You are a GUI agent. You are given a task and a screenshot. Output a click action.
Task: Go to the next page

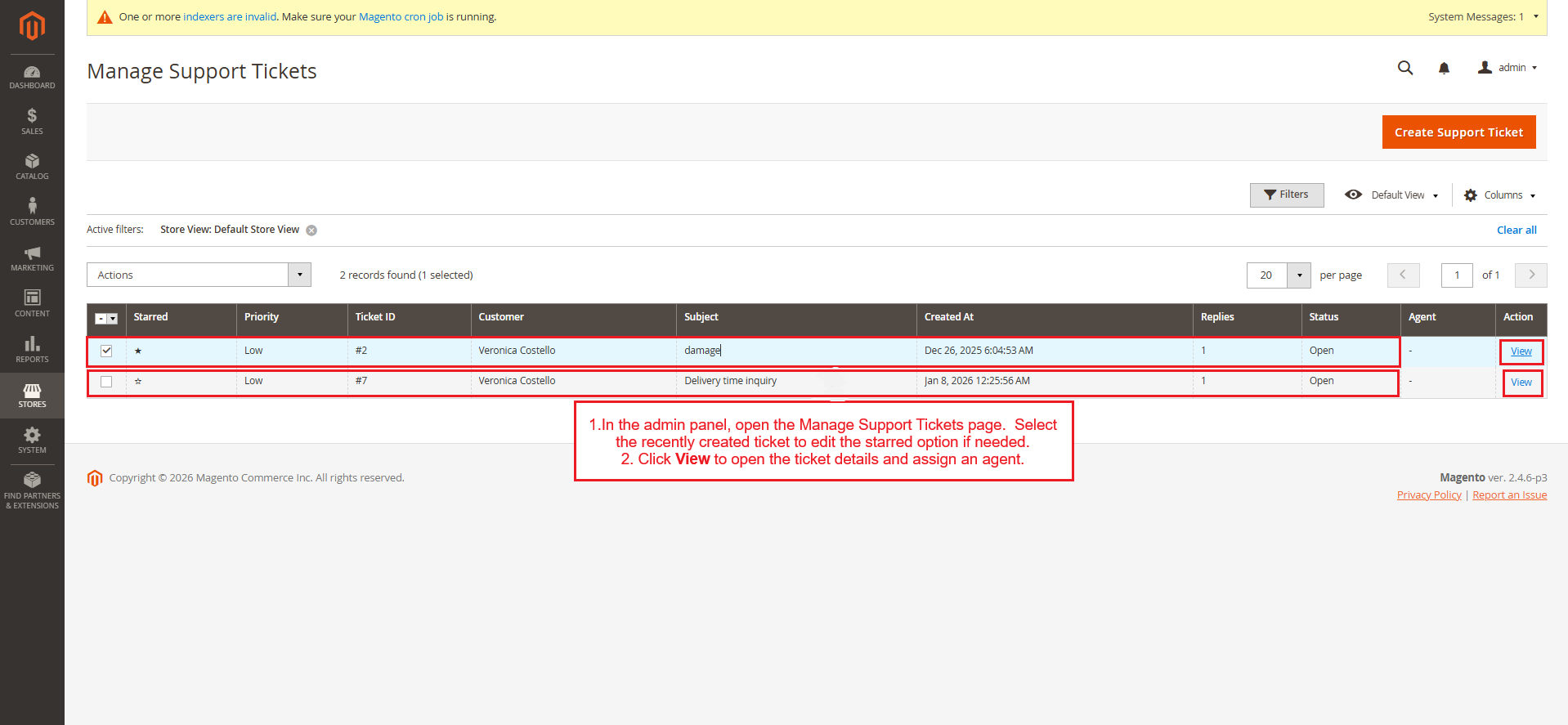[x=1531, y=275]
